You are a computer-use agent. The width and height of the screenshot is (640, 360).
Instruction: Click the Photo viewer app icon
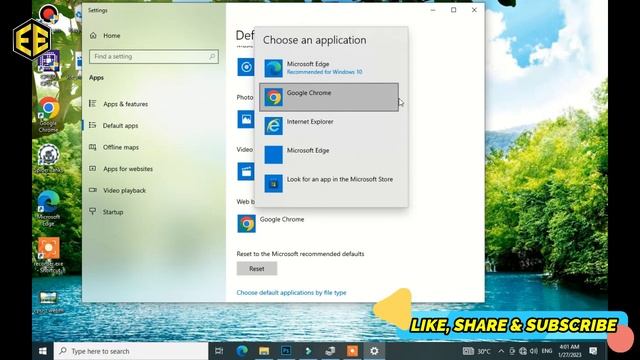pos(246,120)
